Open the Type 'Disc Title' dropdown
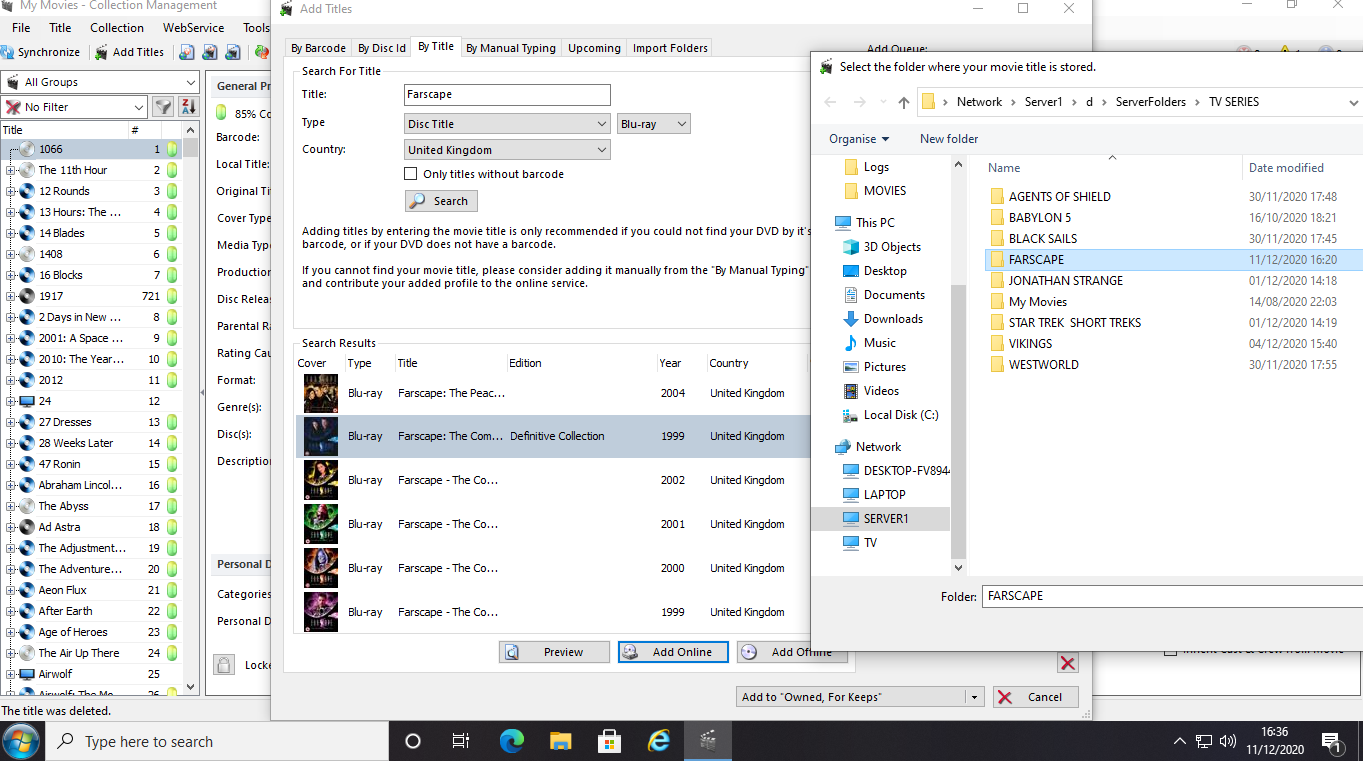 pyautogui.click(x=507, y=124)
